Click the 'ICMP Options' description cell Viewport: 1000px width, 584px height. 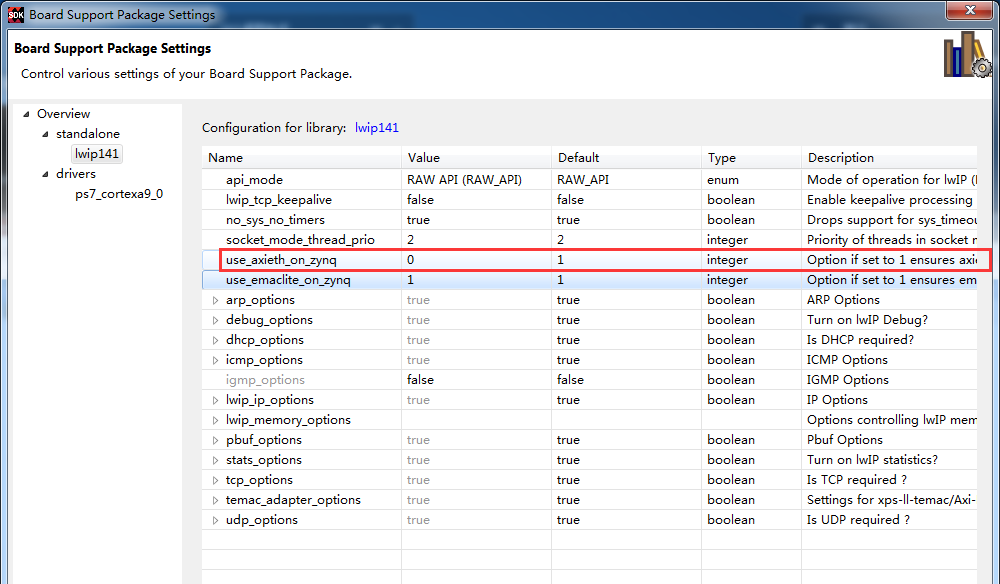point(847,360)
